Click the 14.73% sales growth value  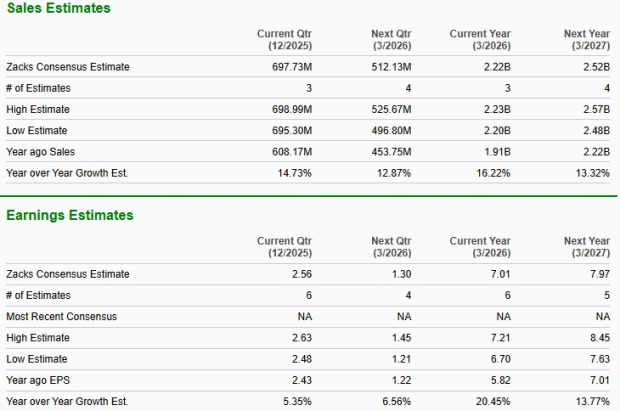(x=294, y=173)
